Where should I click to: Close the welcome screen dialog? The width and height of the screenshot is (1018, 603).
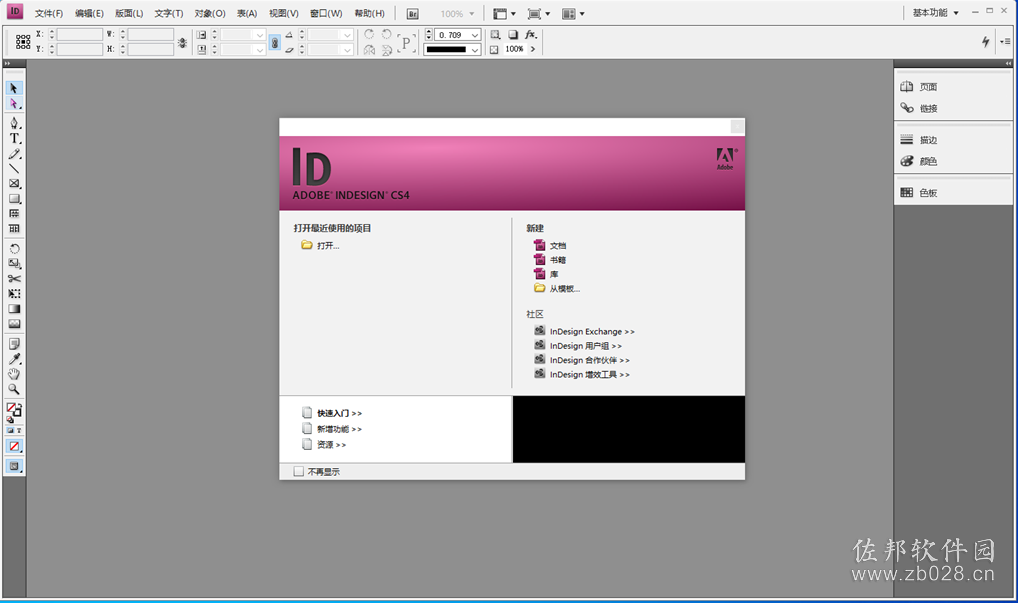click(737, 127)
